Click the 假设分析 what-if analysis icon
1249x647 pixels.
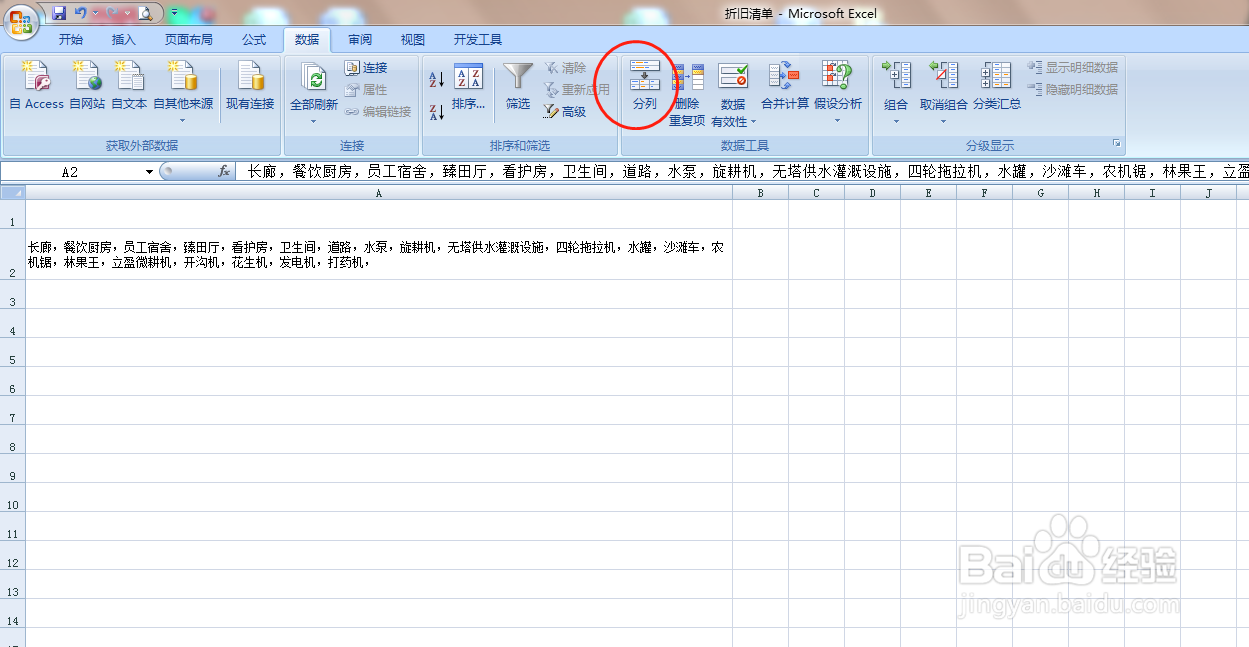[x=837, y=76]
